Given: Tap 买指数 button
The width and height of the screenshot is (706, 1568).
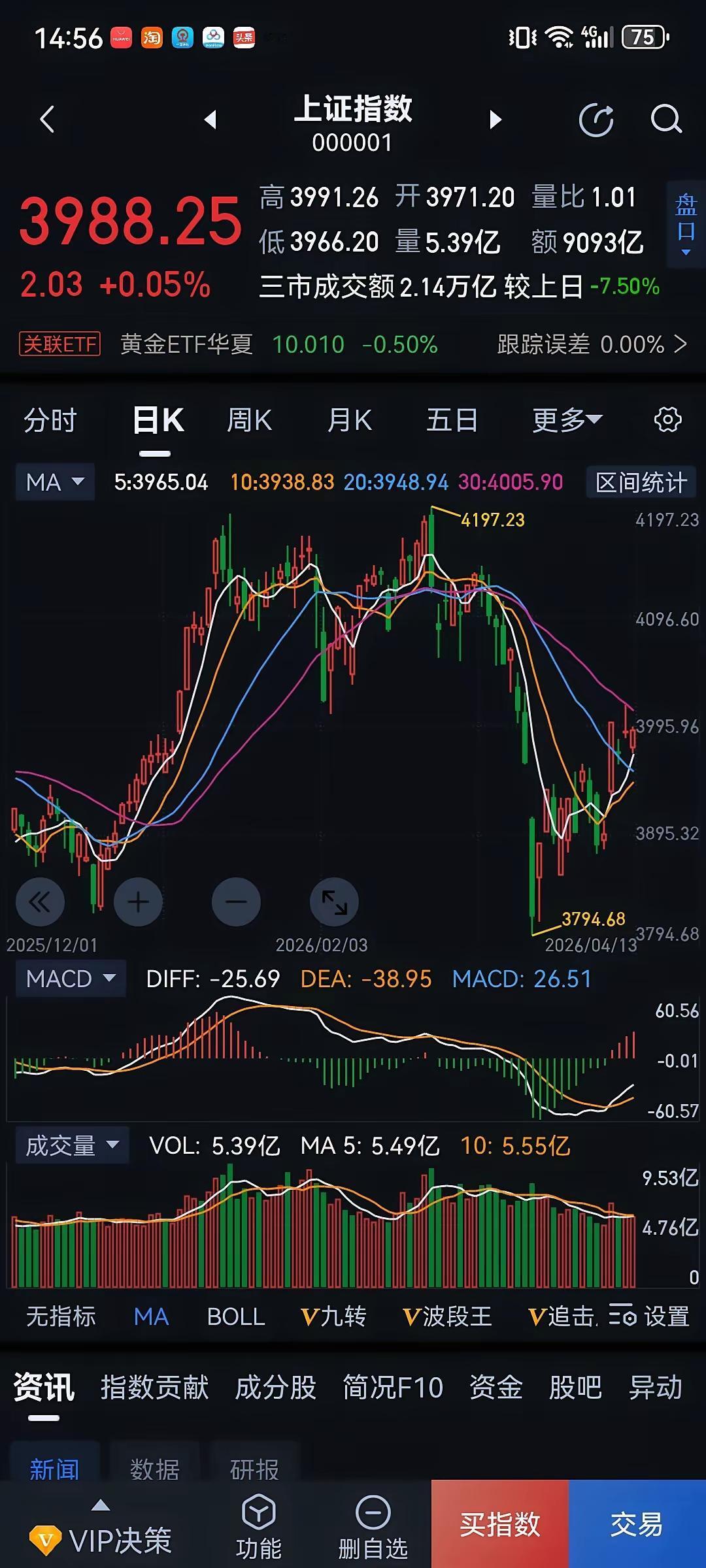Looking at the screenshot, I should click(500, 1524).
